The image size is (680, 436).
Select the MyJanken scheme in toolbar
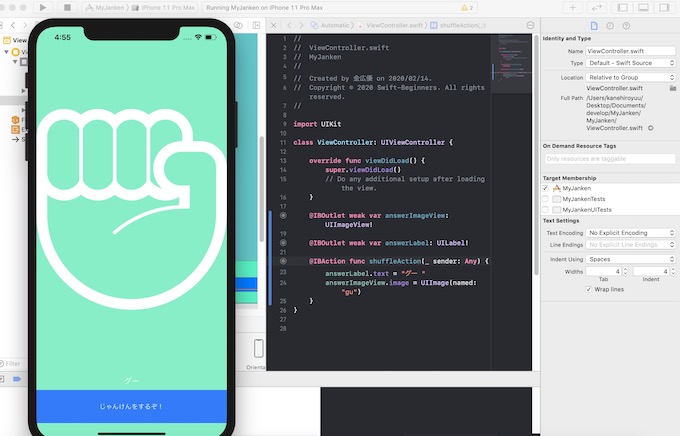pyautogui.click(x=106, y=7)
